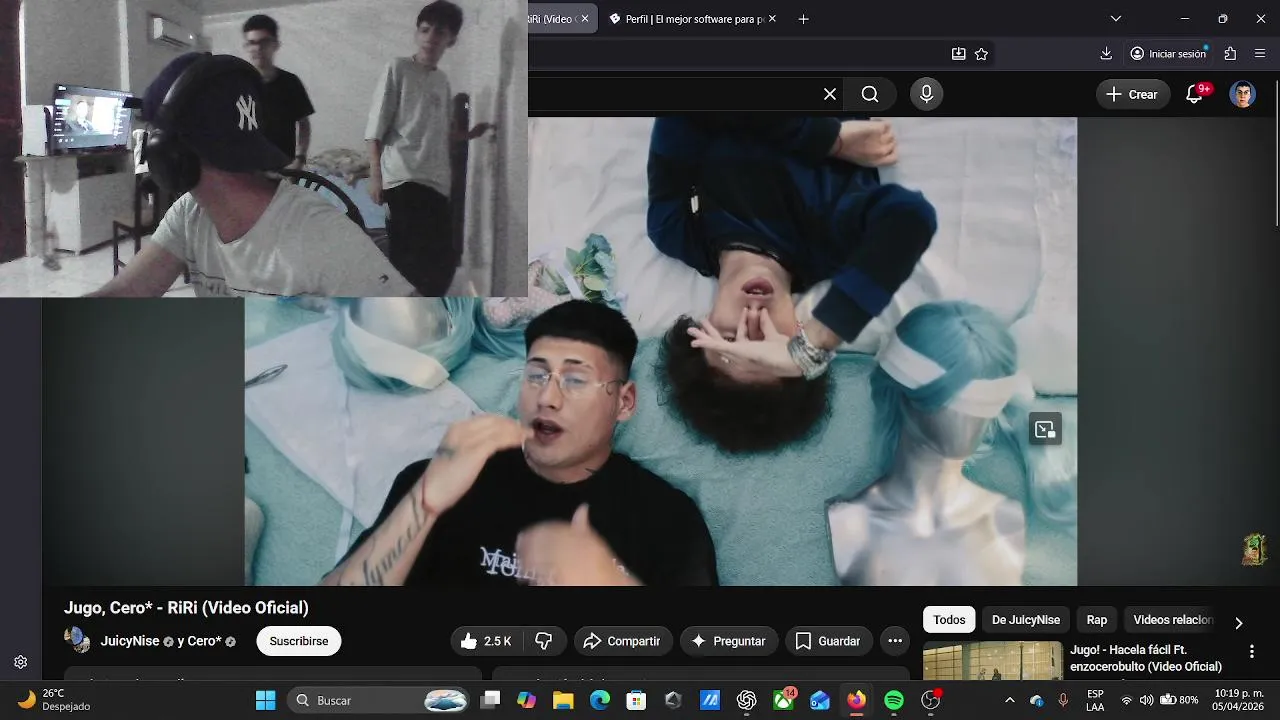1280x720 pixels.
Task: Open Spotify from the taskbar
Action: pyautogui.click(x=894, y=700)
